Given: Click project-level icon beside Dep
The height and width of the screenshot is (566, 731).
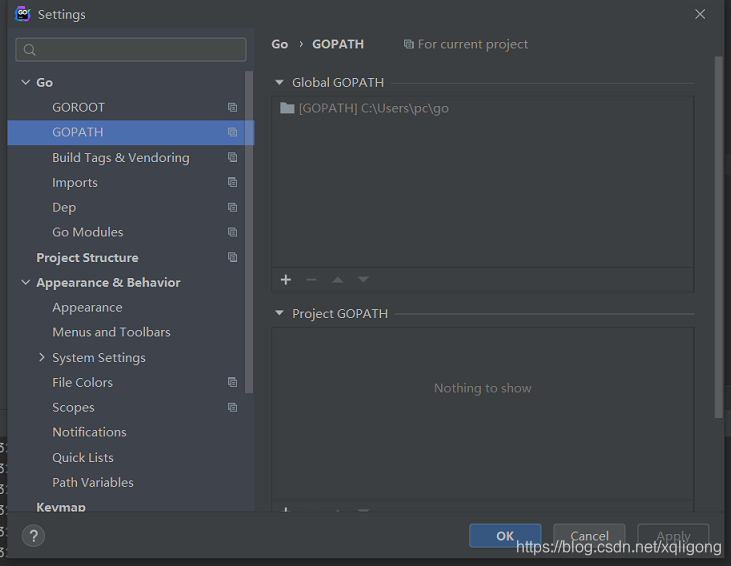Looking at the screenshot, I should pyautogui.click(x=232, y=207).
